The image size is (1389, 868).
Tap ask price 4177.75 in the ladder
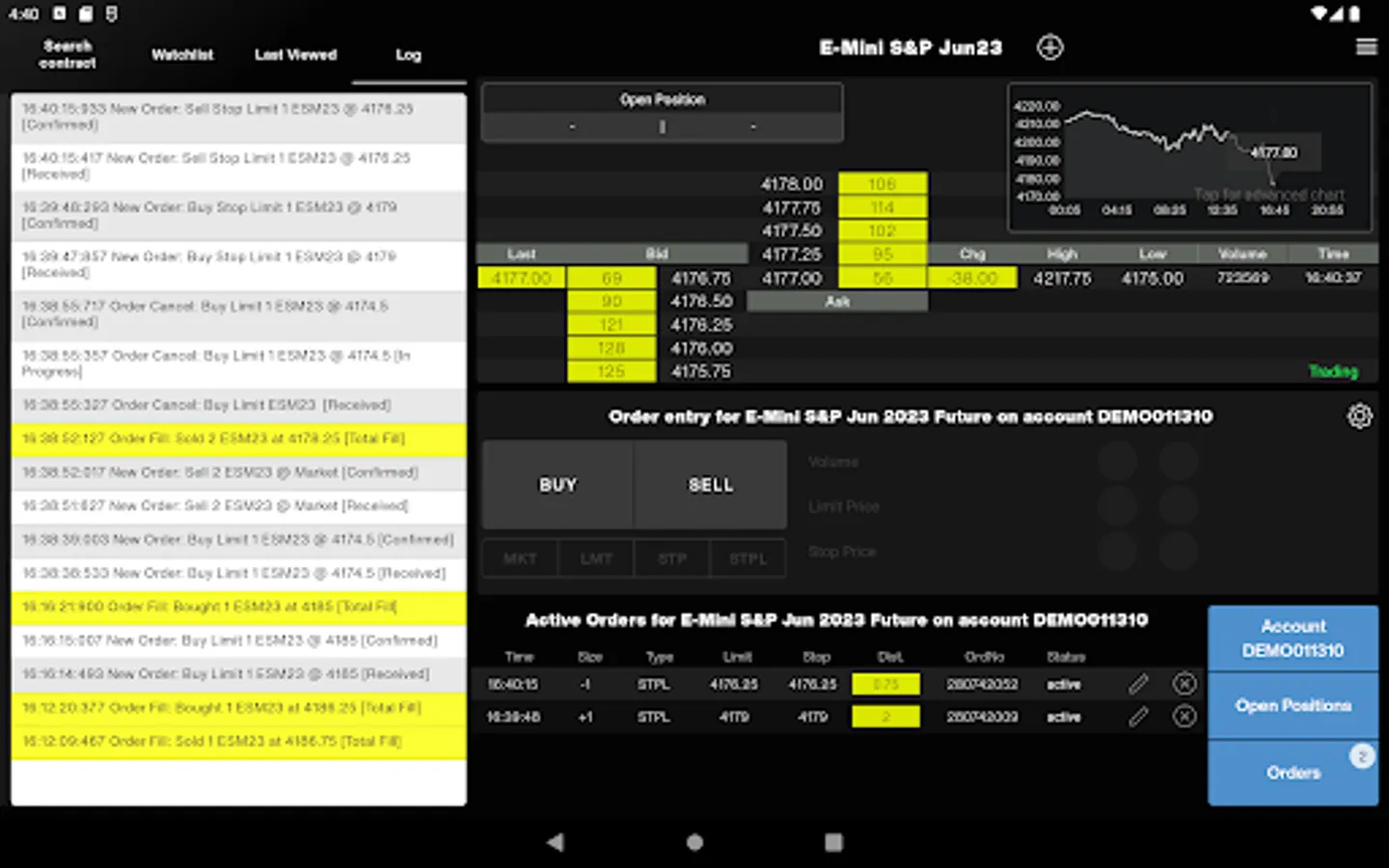click(792, 207)
